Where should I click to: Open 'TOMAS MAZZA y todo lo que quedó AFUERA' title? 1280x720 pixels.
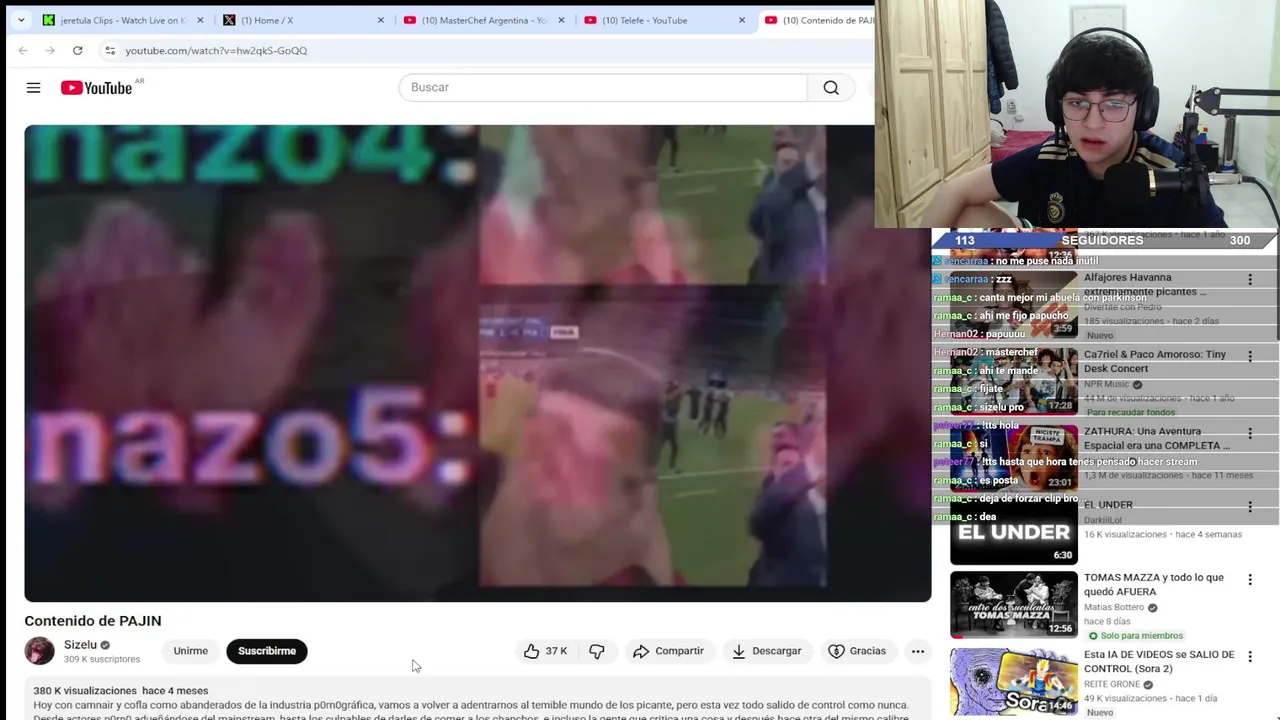coord(1154,584)
